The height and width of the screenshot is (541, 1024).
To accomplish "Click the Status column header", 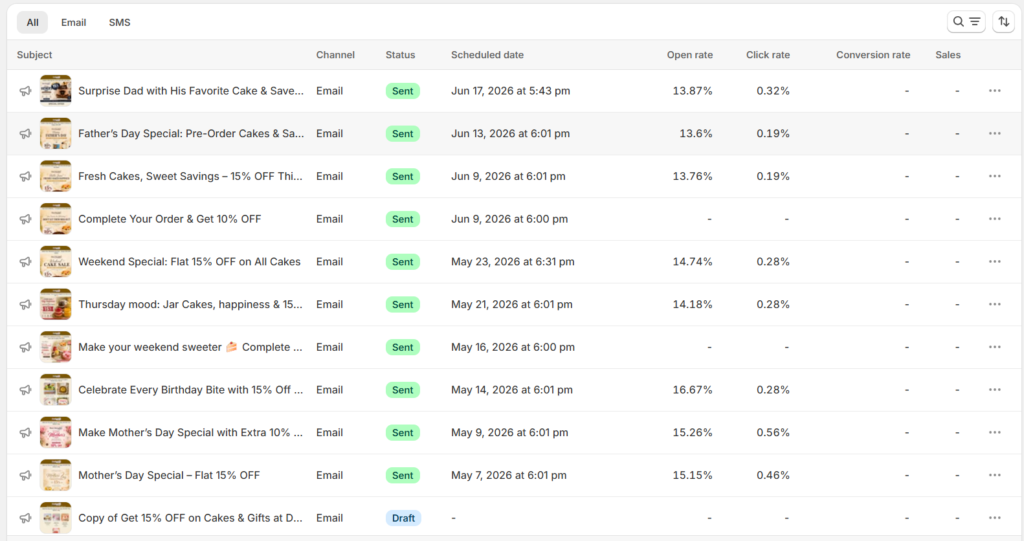I will click(400, 55).
